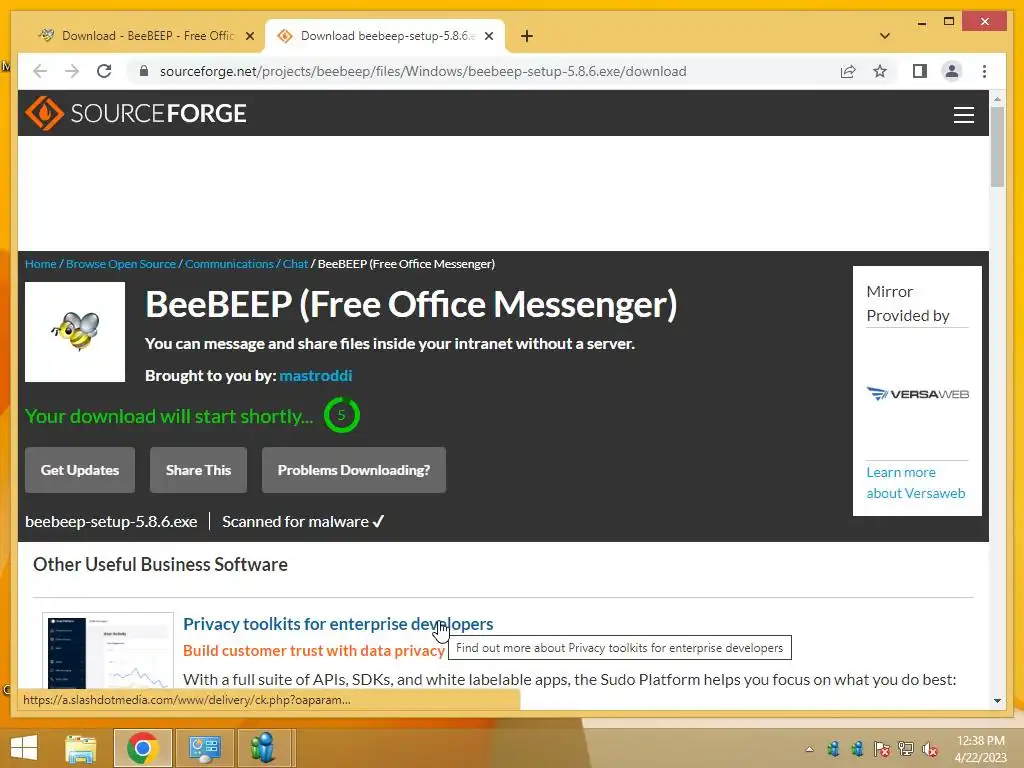The width and height of the screenshot is (1024, 768).
Task: Toggle the browser side panel
Action: coord(920,71)
